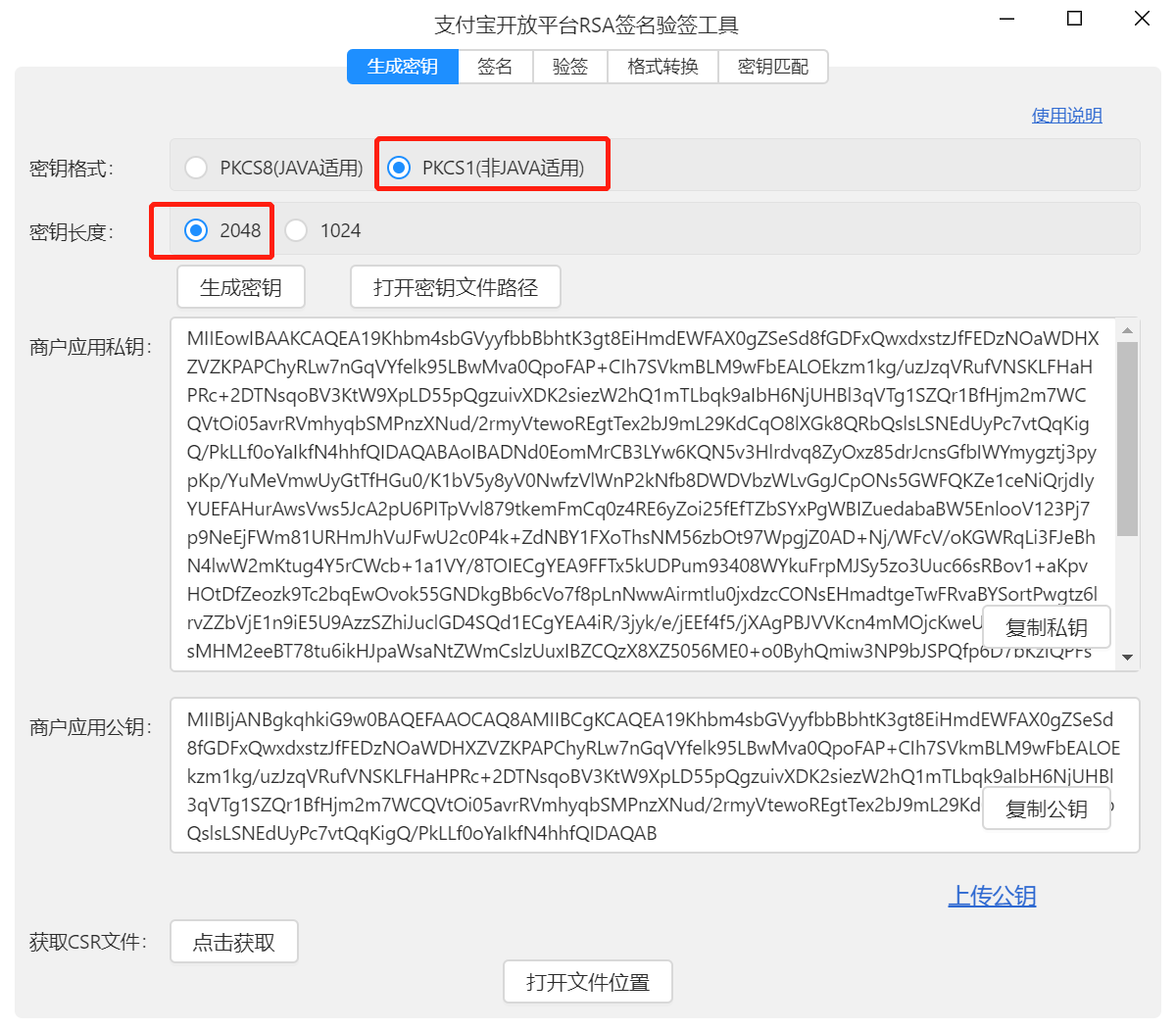Click the 密钥格式 label
Image resolution: width=1176 pixels, height=1029 pixels.
72,169
